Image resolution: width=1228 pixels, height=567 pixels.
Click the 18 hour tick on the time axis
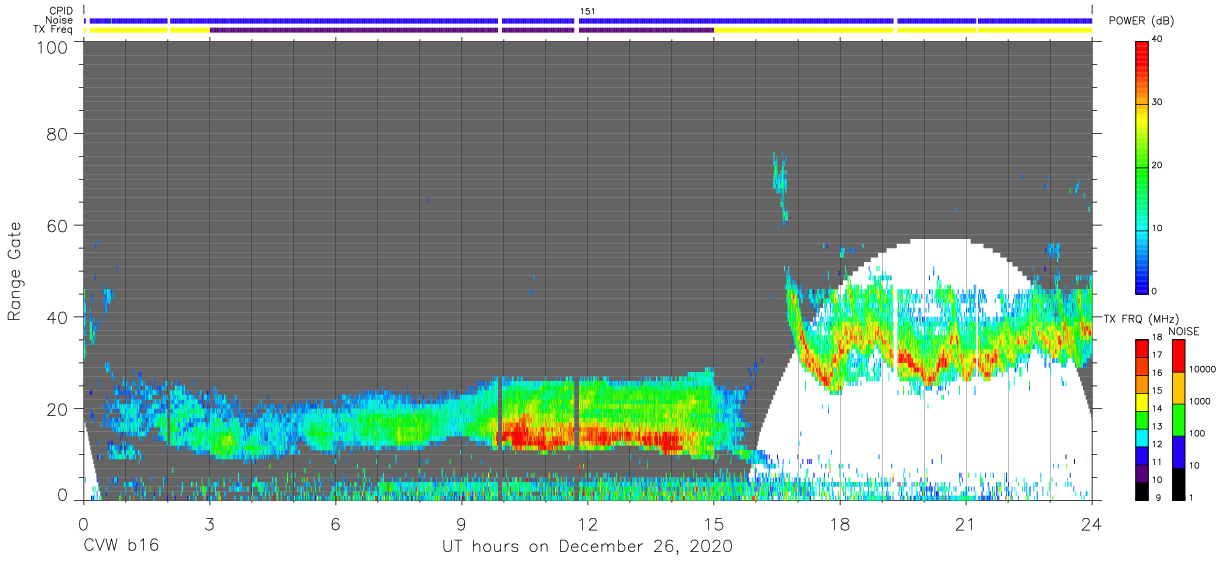click(x=839, y=524)
